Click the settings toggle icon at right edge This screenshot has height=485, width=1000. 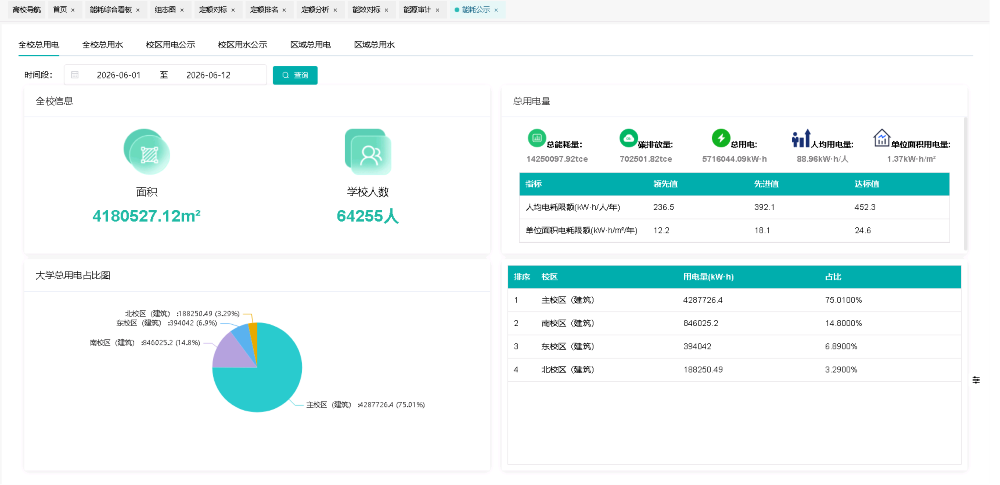pyautogui.click(x=976, y=380)
